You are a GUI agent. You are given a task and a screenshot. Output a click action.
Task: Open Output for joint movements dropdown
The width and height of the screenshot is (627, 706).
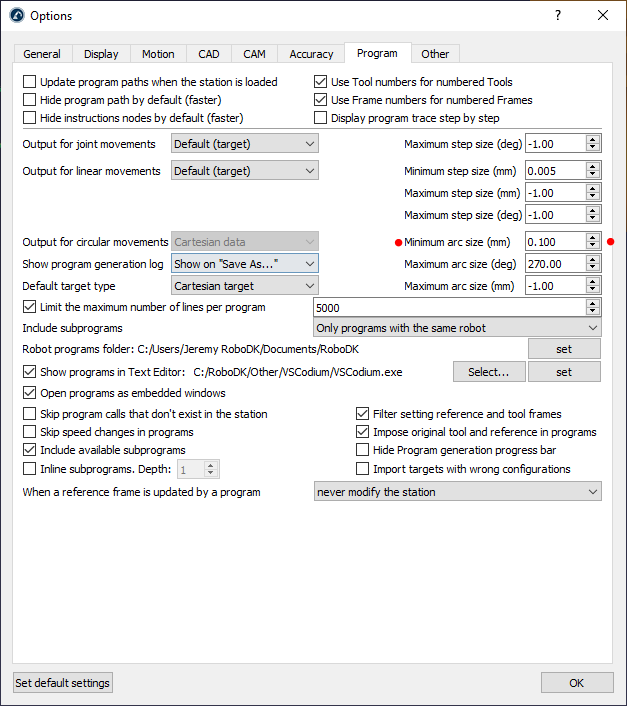[244, 144]
